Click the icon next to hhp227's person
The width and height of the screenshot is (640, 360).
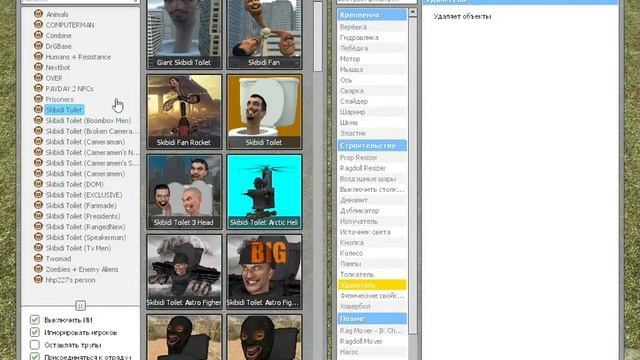coord(38,280)
